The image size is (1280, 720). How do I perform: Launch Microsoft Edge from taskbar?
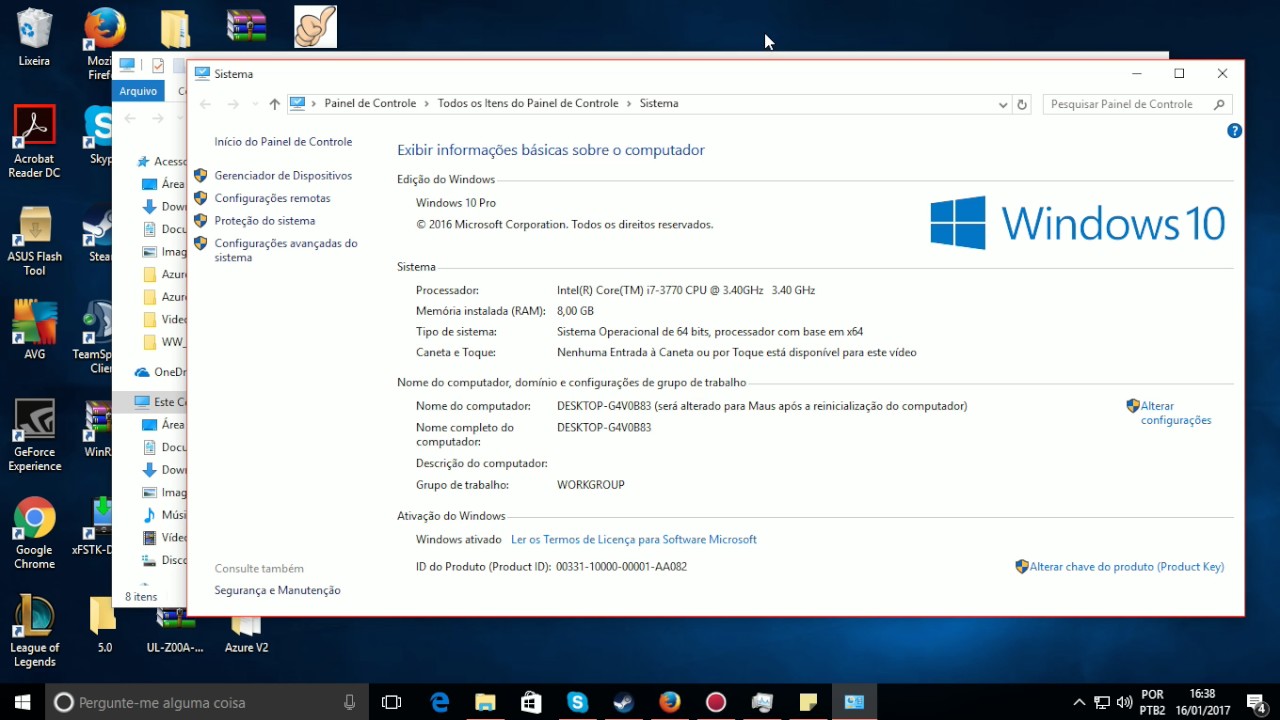click(x=440, y=702)
